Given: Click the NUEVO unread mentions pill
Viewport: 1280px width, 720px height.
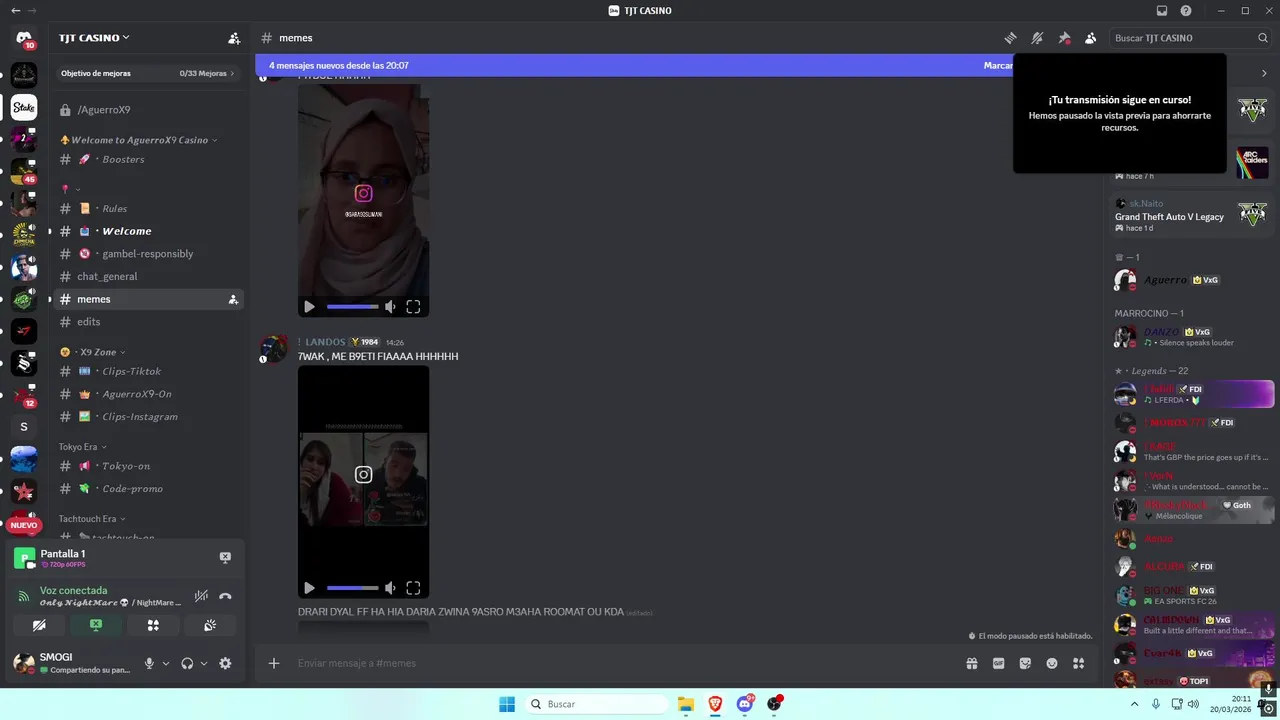Looking at the screenshot, I should coord(24,525).
